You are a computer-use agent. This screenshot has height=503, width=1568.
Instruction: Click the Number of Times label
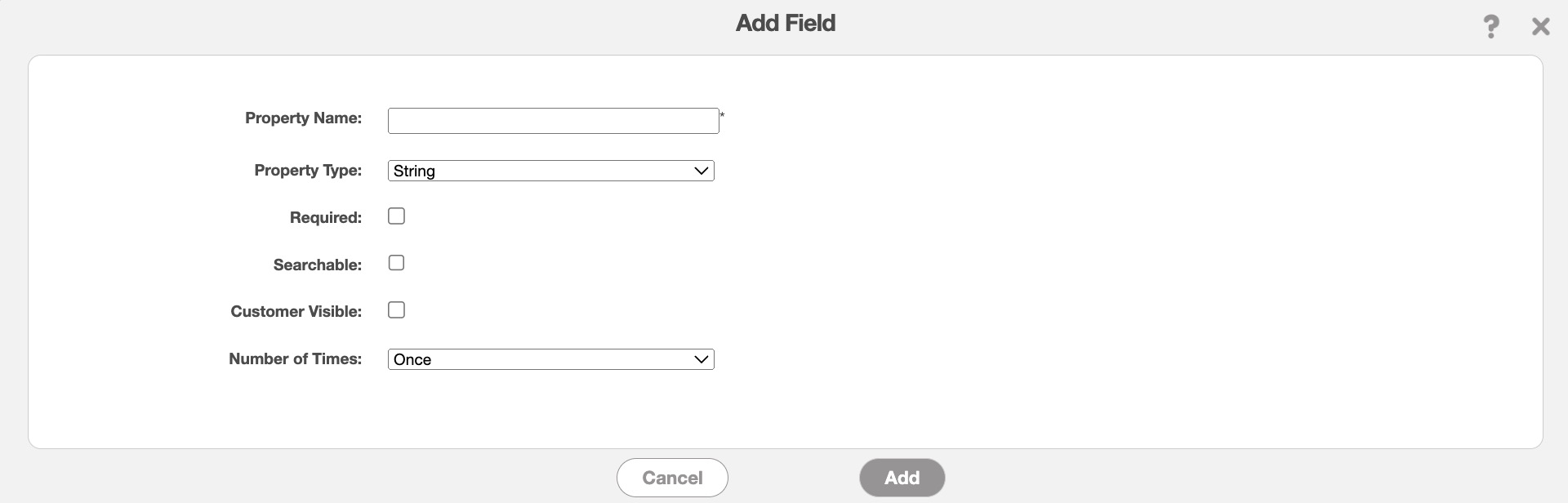point(295,359)
